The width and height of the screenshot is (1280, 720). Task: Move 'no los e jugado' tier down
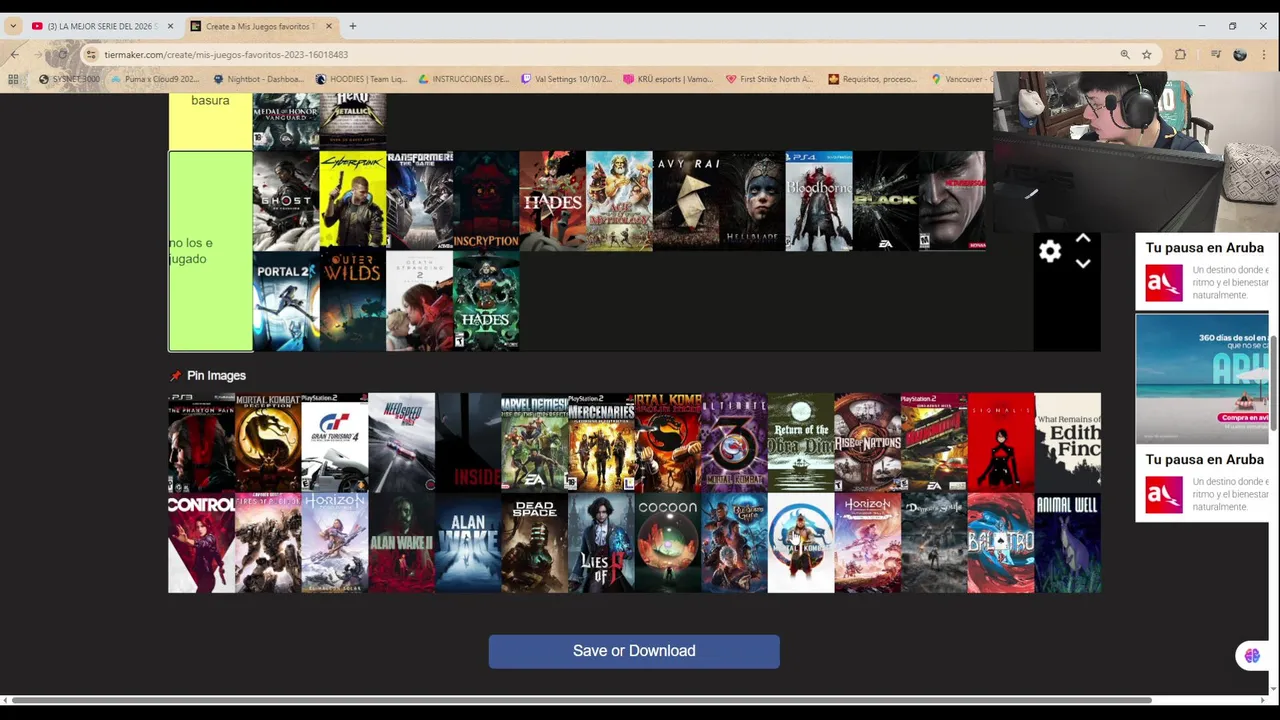(x=1083, y=264)
